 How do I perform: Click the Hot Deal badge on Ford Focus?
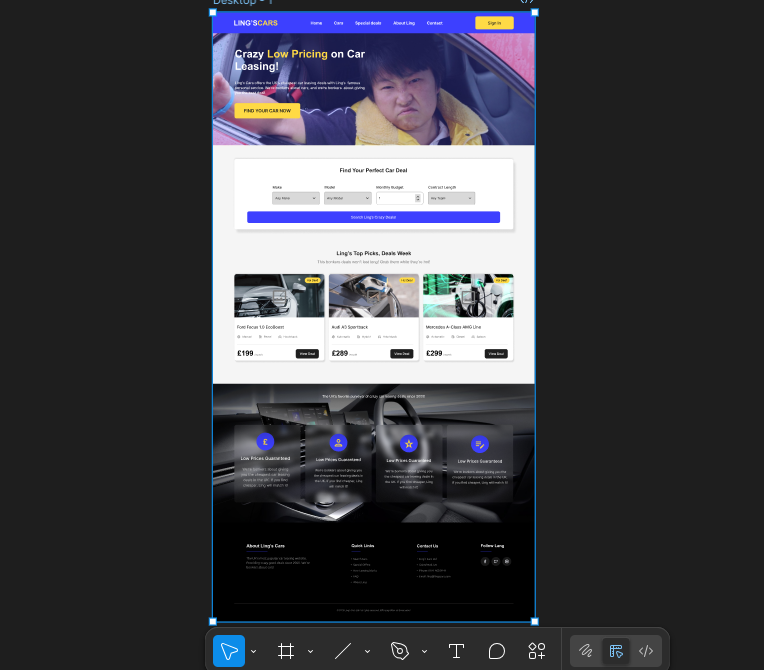click(312, 280)
